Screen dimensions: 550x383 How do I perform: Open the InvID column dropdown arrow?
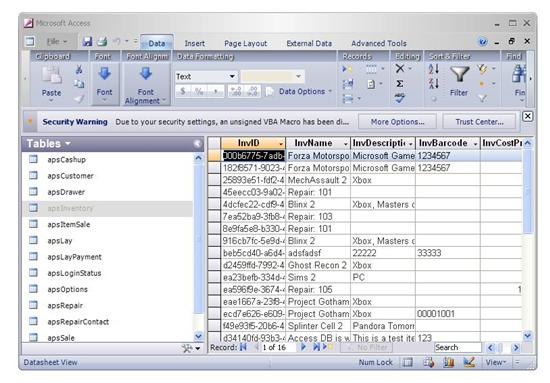[x=281, y=144]
